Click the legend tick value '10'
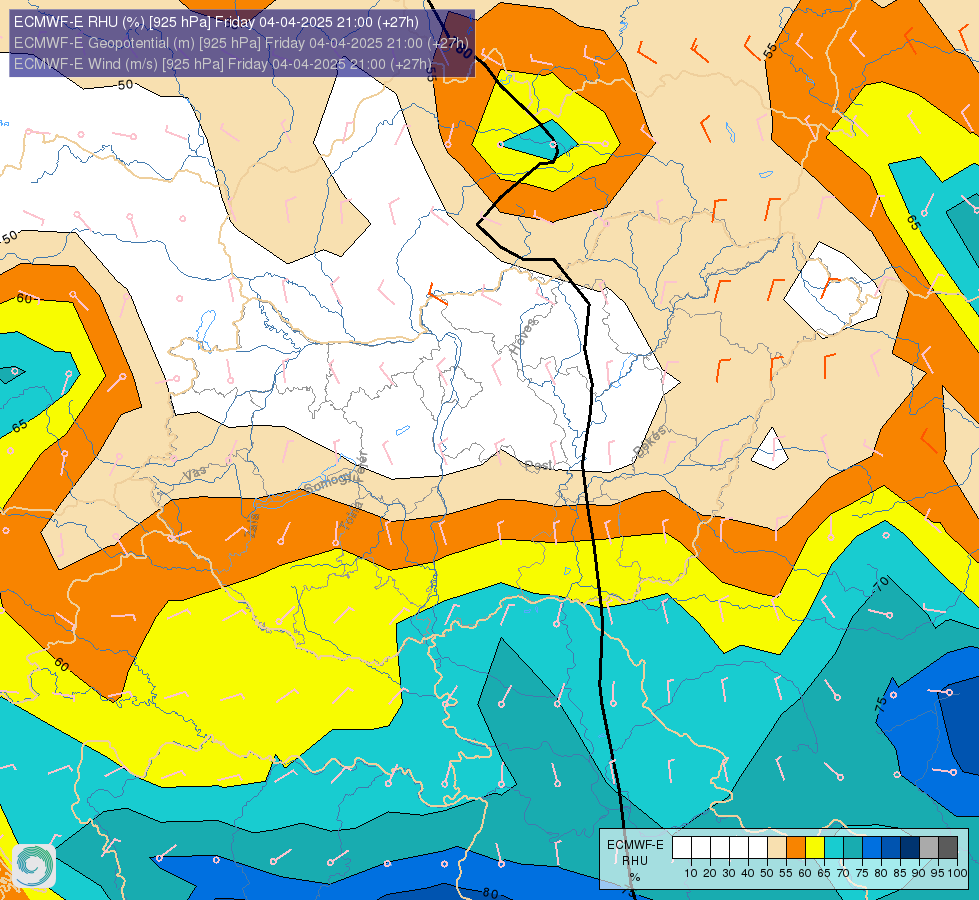The height and width of the screenshot is (900, 979). tap(691, 873)
